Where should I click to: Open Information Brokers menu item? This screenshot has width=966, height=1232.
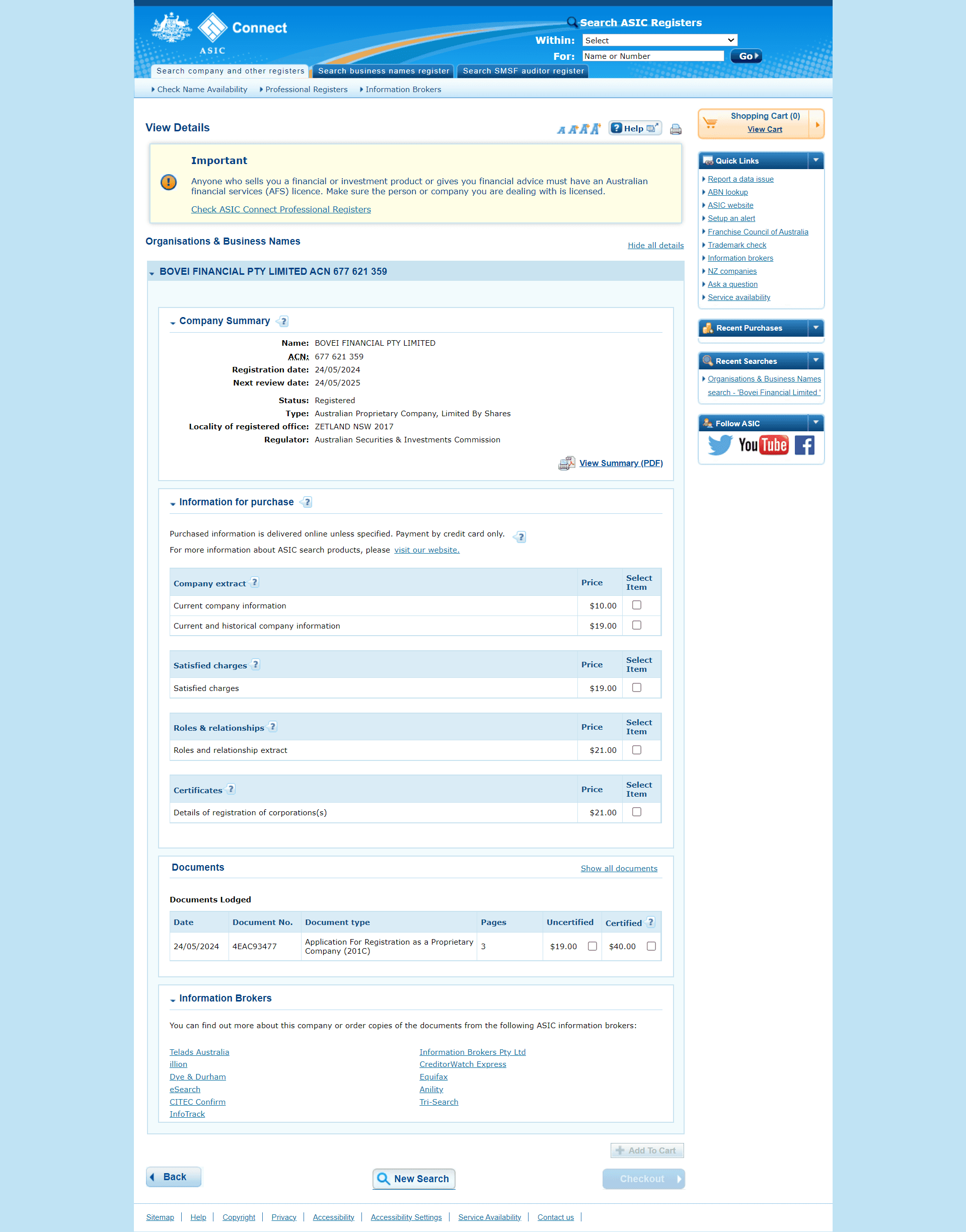pos(403,90)
